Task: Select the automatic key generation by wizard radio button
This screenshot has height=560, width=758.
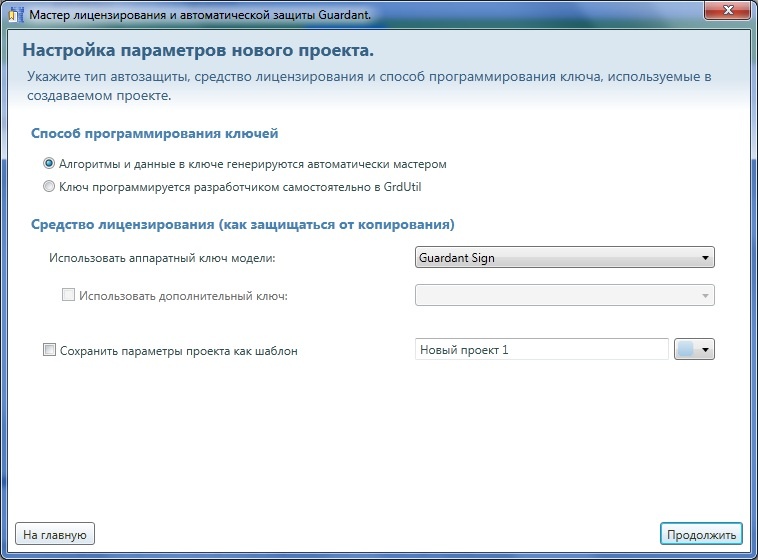Action: [49, 164]
